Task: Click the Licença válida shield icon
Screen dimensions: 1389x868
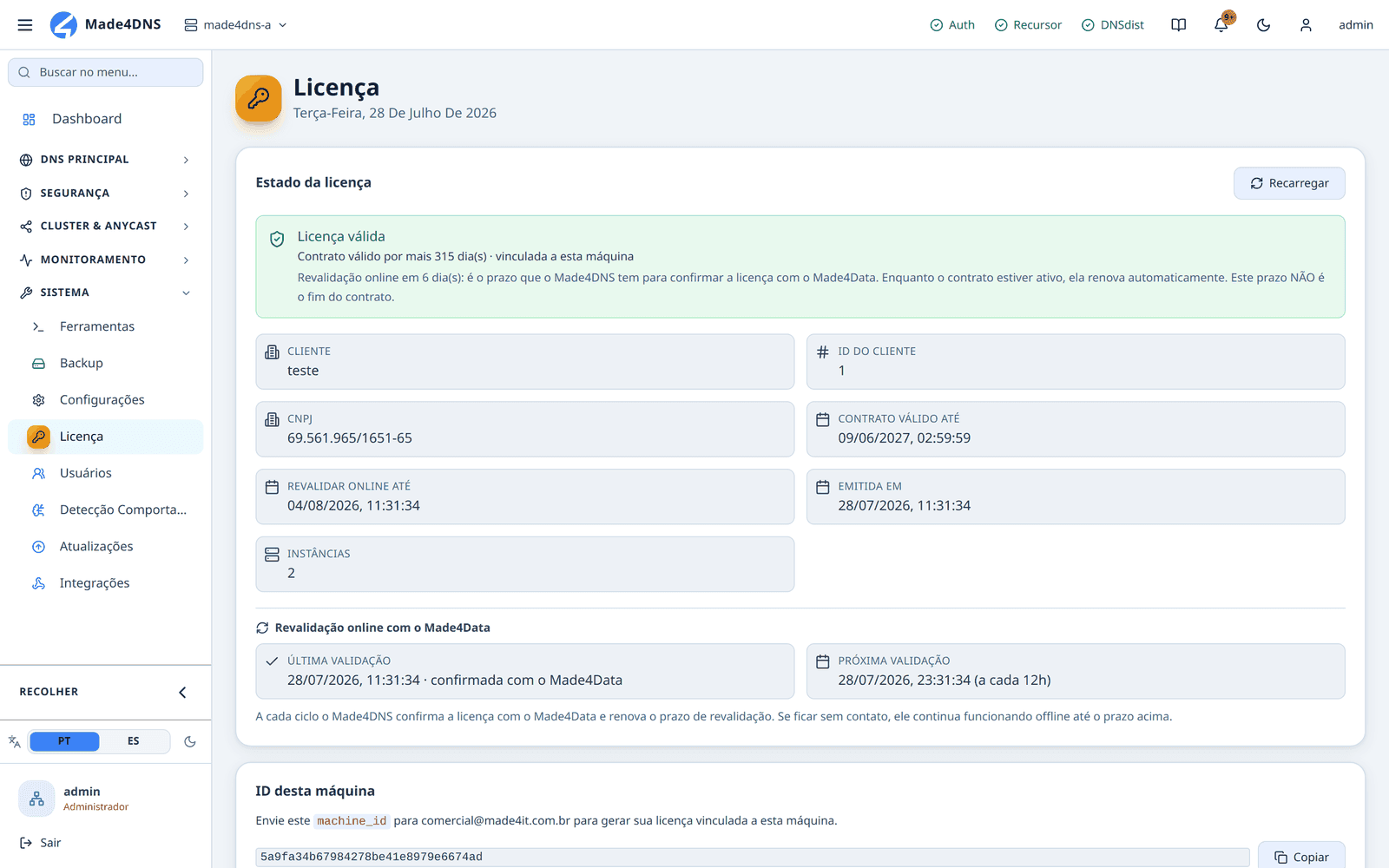Action: [x=277, y=239]
